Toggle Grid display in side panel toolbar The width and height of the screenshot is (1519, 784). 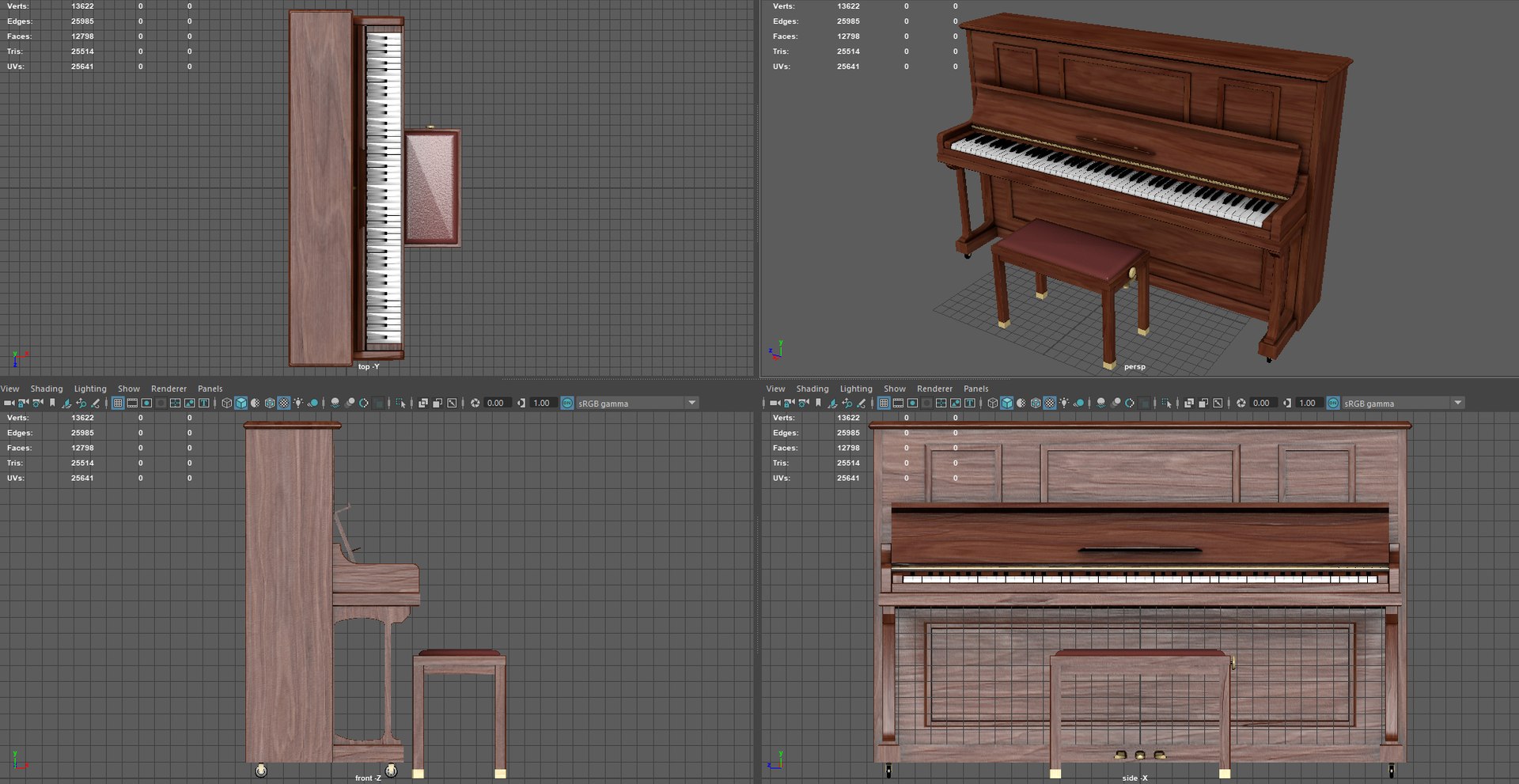pos(884,403)
